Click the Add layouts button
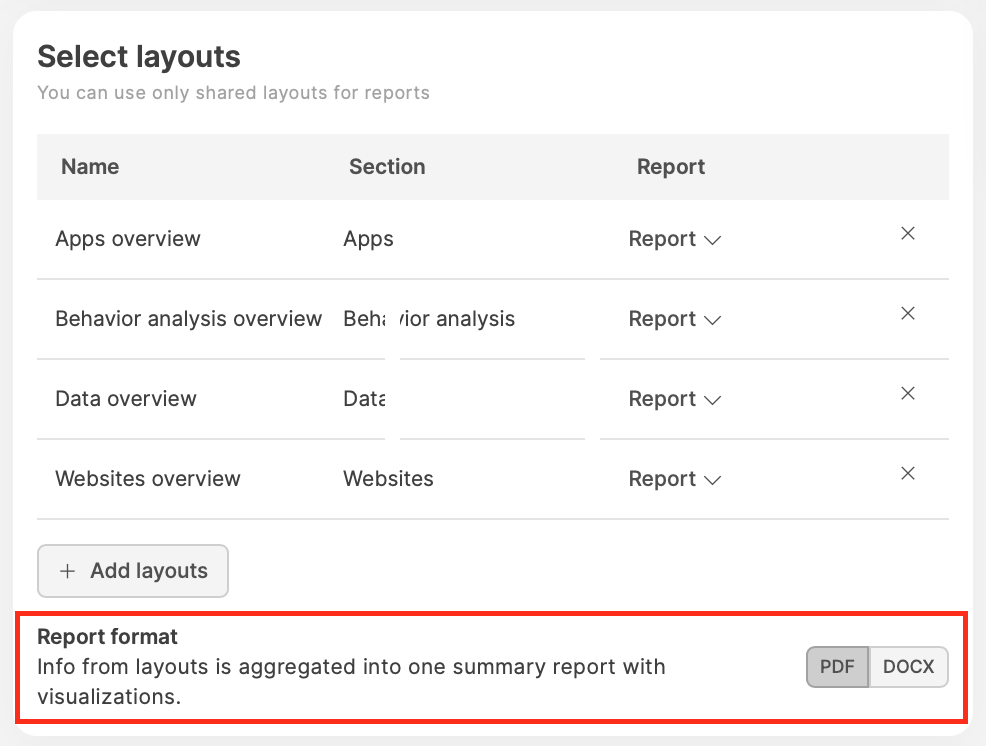 133,571
